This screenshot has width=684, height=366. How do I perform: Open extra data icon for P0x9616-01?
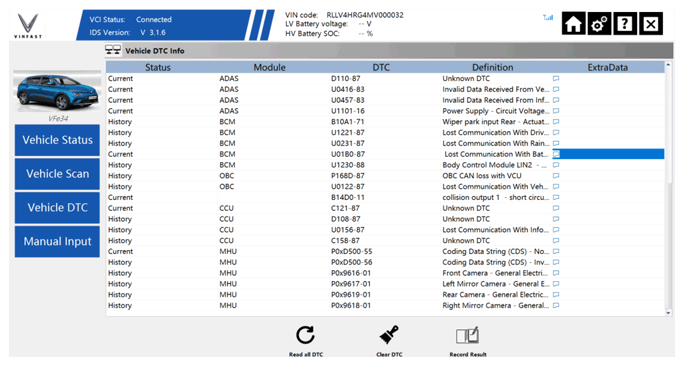pyautogui.click(x=556, y=273)
